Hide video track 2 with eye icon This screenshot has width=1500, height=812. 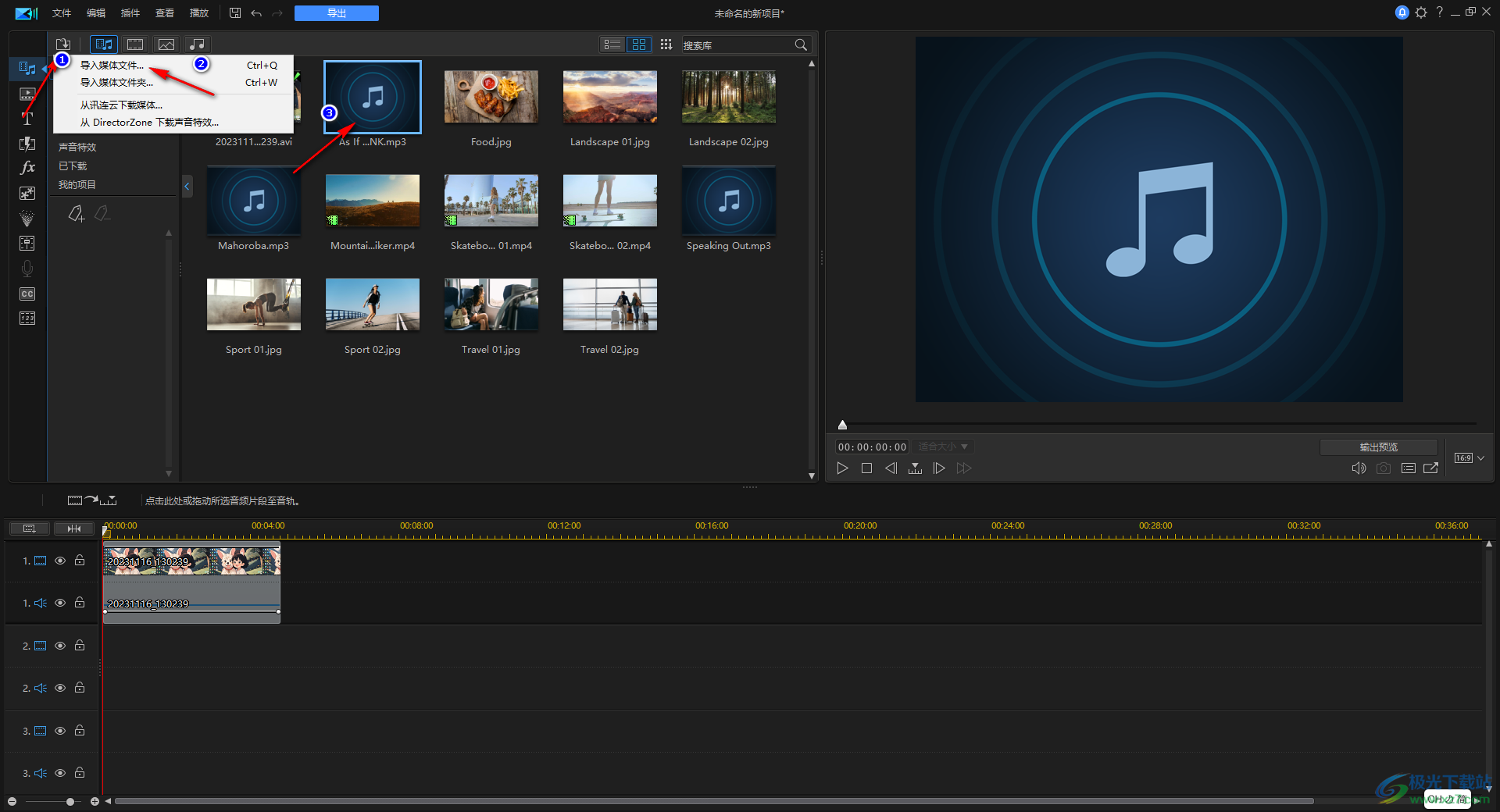point(60,646)
